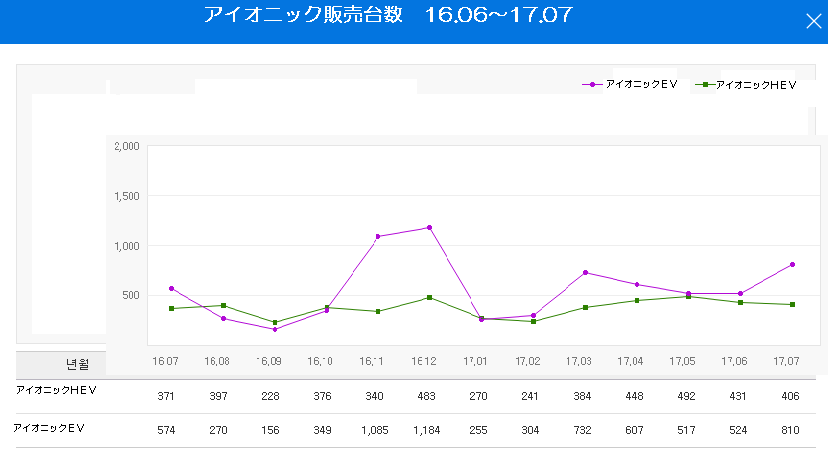Click the 500 y-axis label
828x462 pixels.
click(131, 295)
